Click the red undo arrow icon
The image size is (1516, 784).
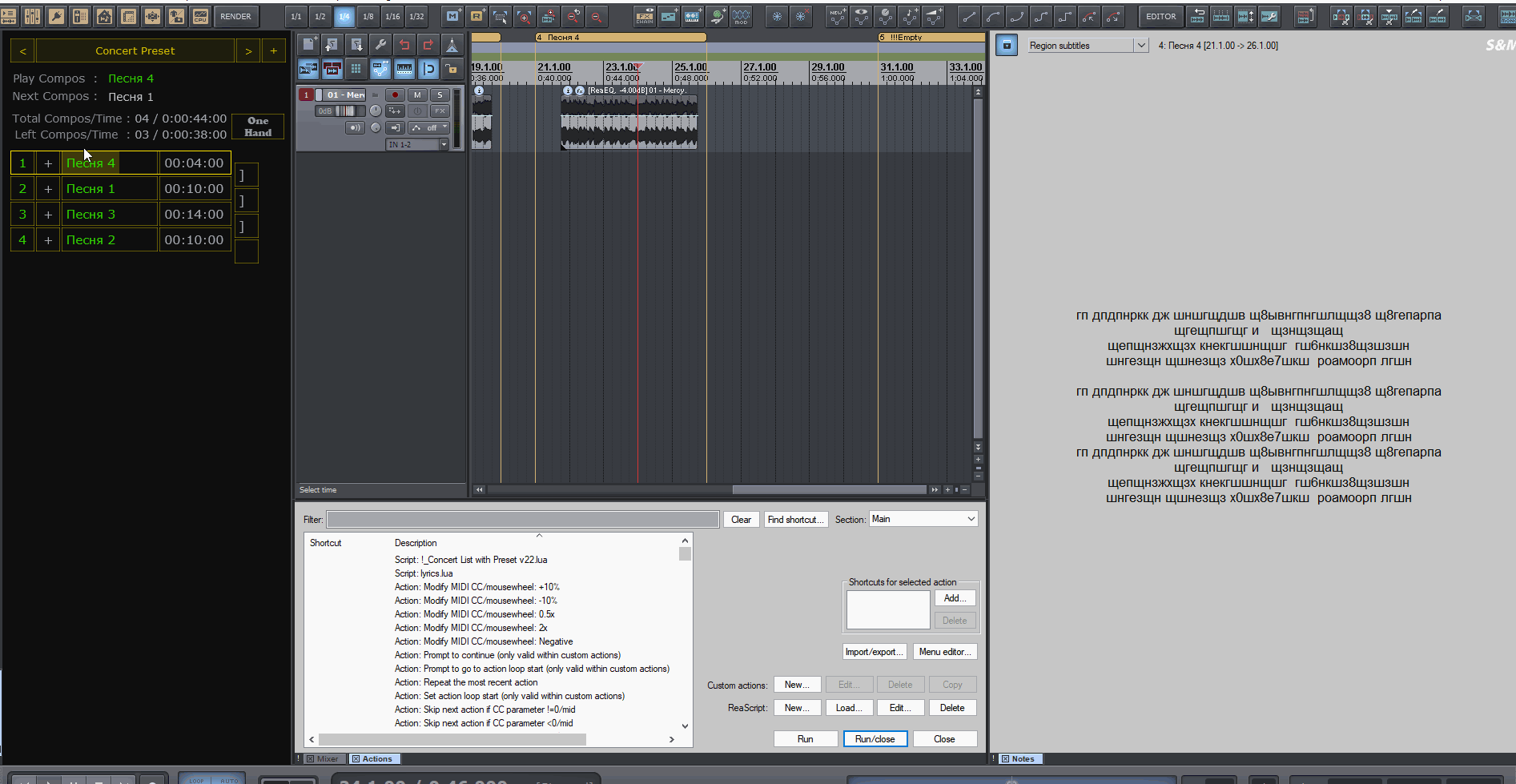(404, 45)
